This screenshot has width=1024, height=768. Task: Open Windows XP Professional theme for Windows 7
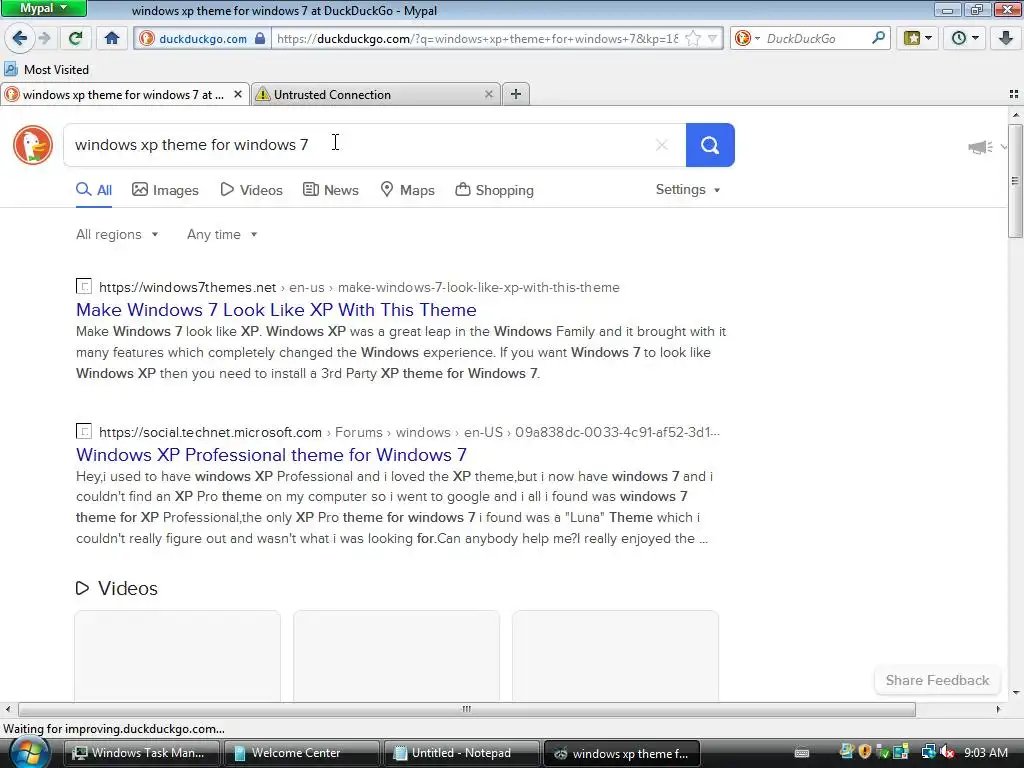(x=271, y=455)
